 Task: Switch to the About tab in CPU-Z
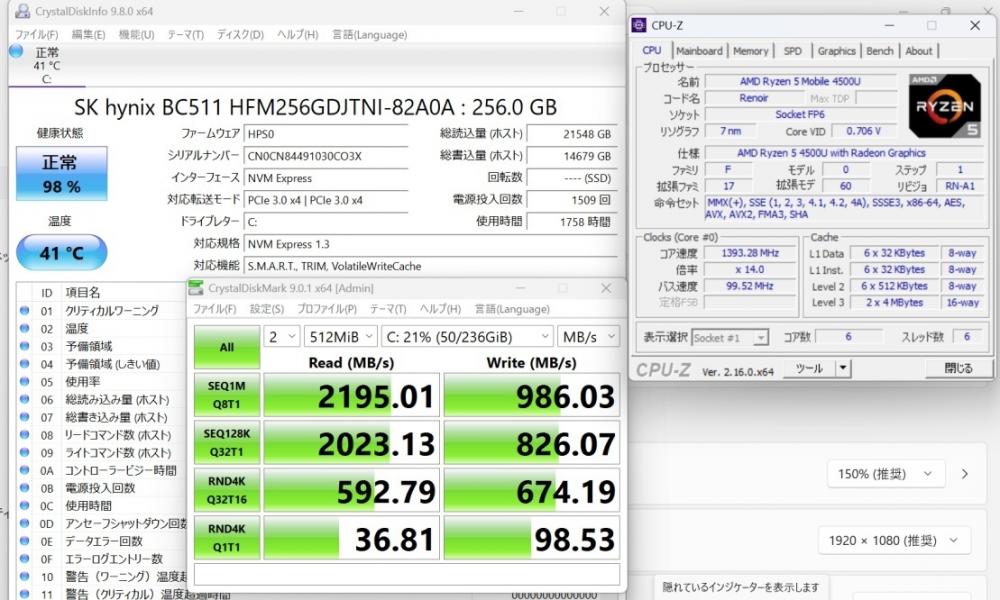click(918, 51)
